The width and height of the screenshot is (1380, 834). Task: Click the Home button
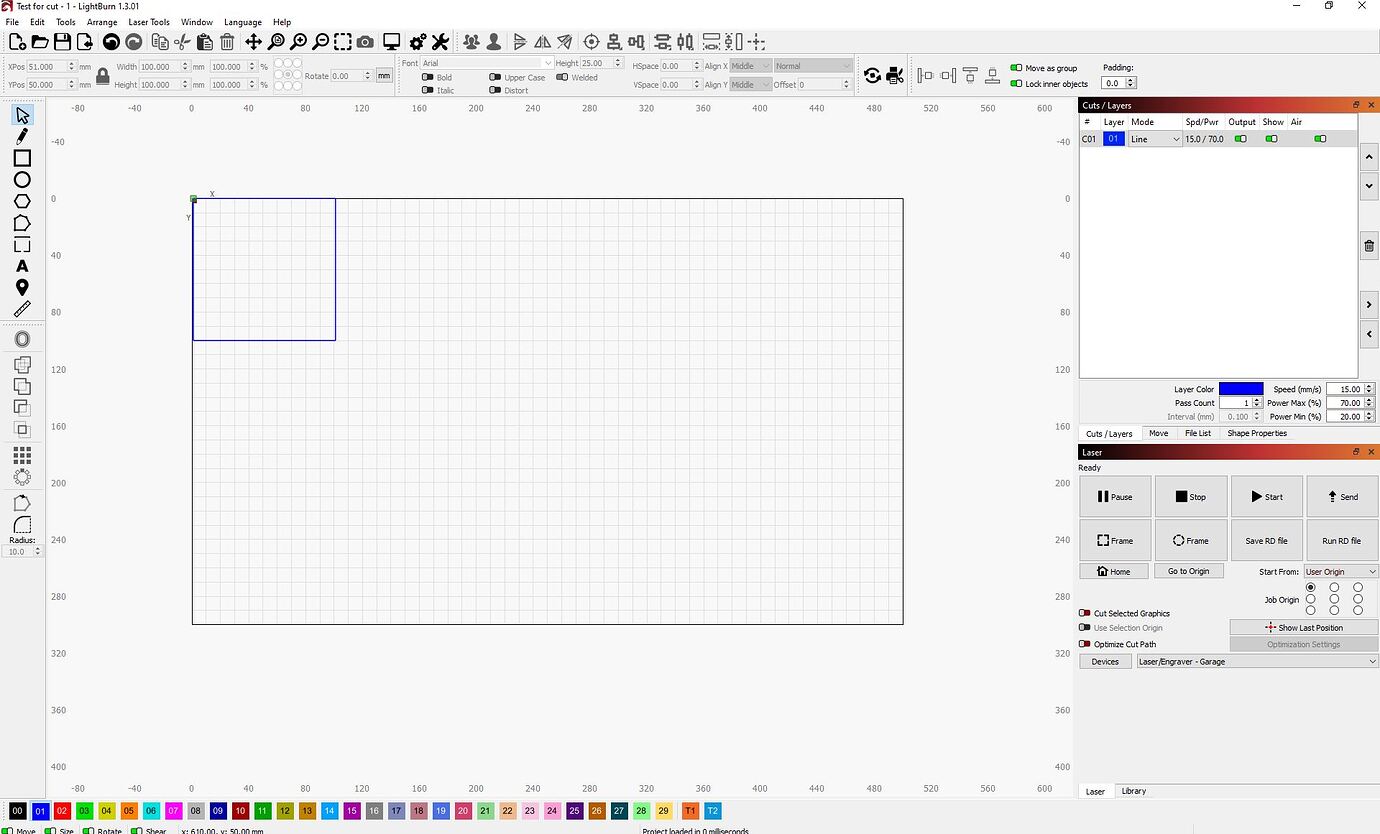[x=1113, y=571]
